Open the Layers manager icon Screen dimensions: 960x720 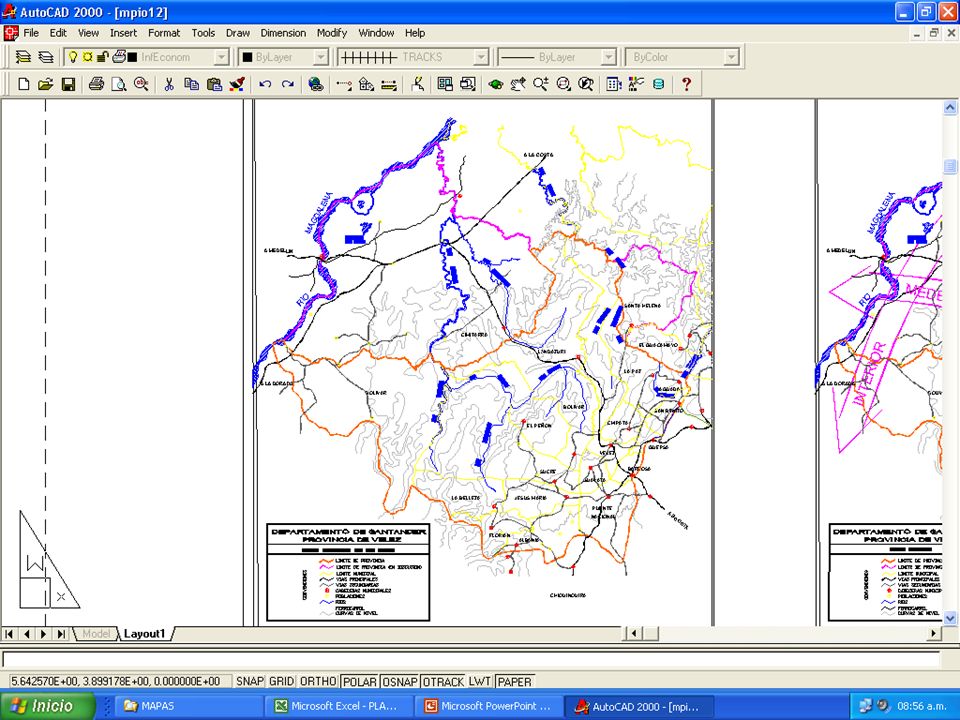click(46, 57)
